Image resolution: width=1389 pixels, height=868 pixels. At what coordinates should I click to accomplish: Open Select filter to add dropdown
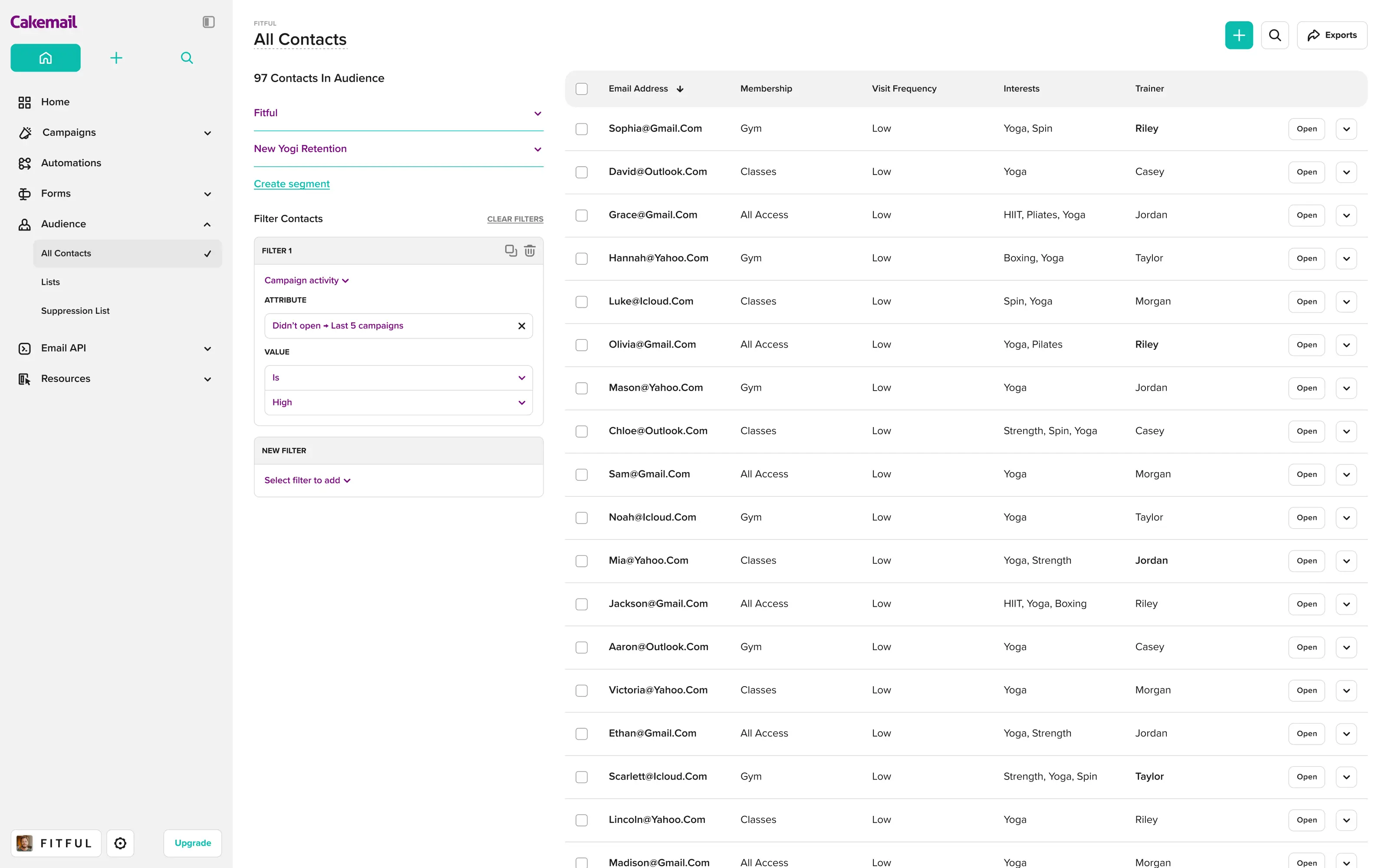point(307,480)
